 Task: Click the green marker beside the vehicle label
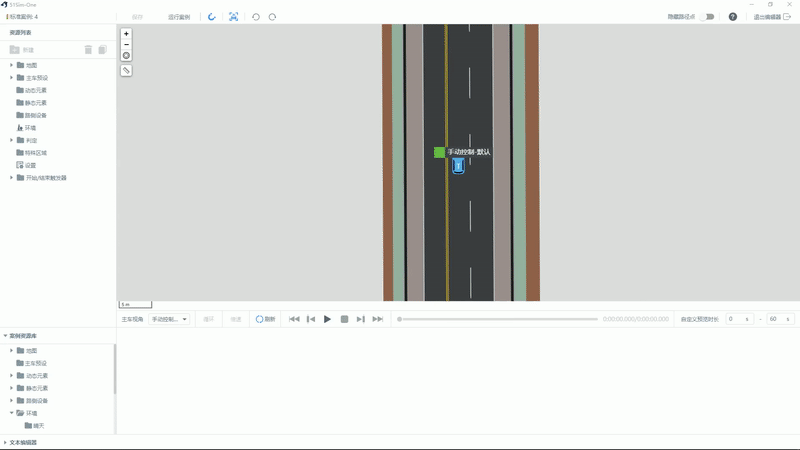coord(439,152)
